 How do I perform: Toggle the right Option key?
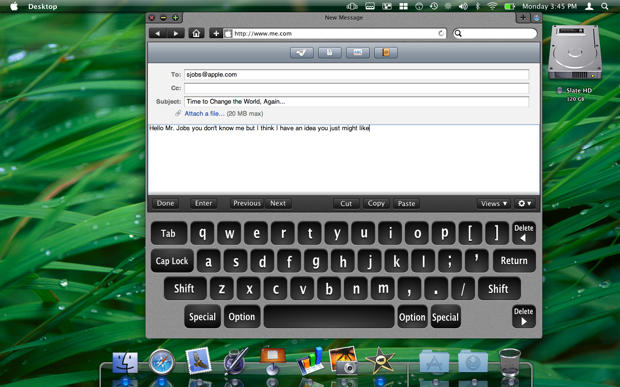point(412,317)
